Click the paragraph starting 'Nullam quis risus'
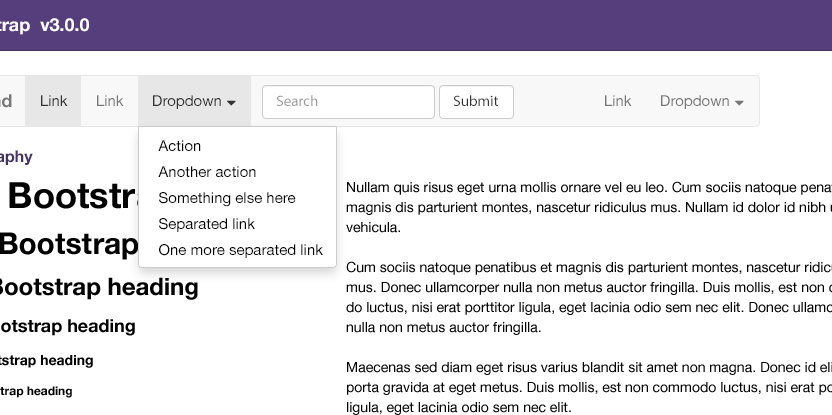The height and width of the screenshot is (415, 832). click(588, 208)
